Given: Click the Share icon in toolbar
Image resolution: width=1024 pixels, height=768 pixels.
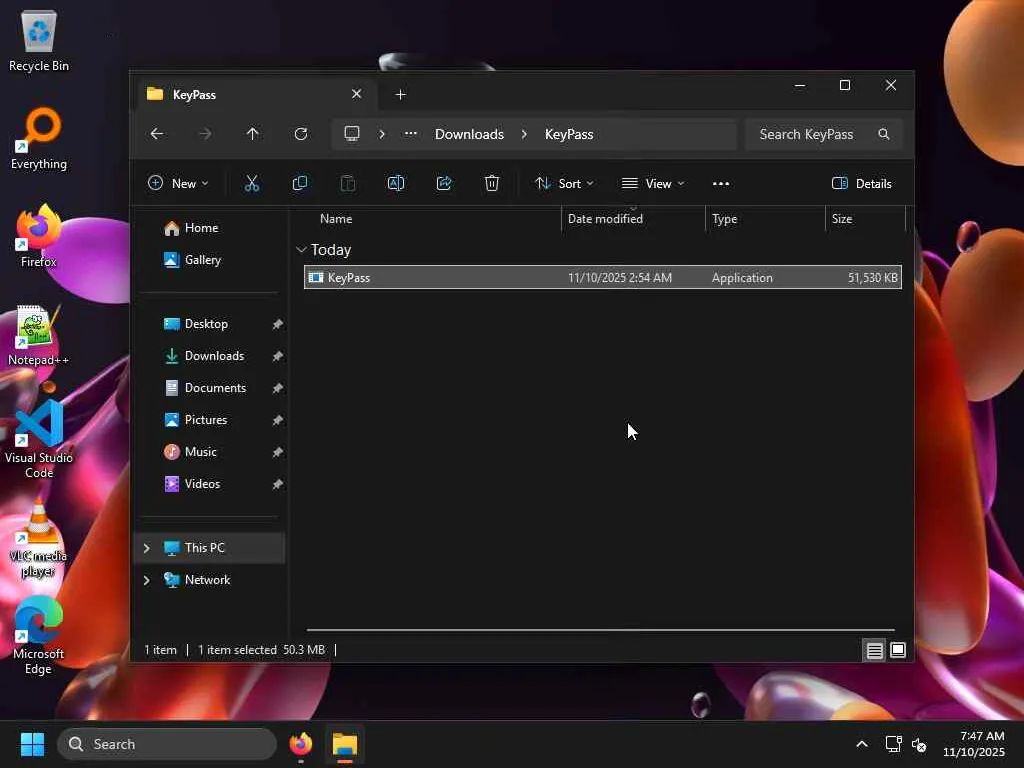Looking at the screenshot, I should tap(444, 184).
